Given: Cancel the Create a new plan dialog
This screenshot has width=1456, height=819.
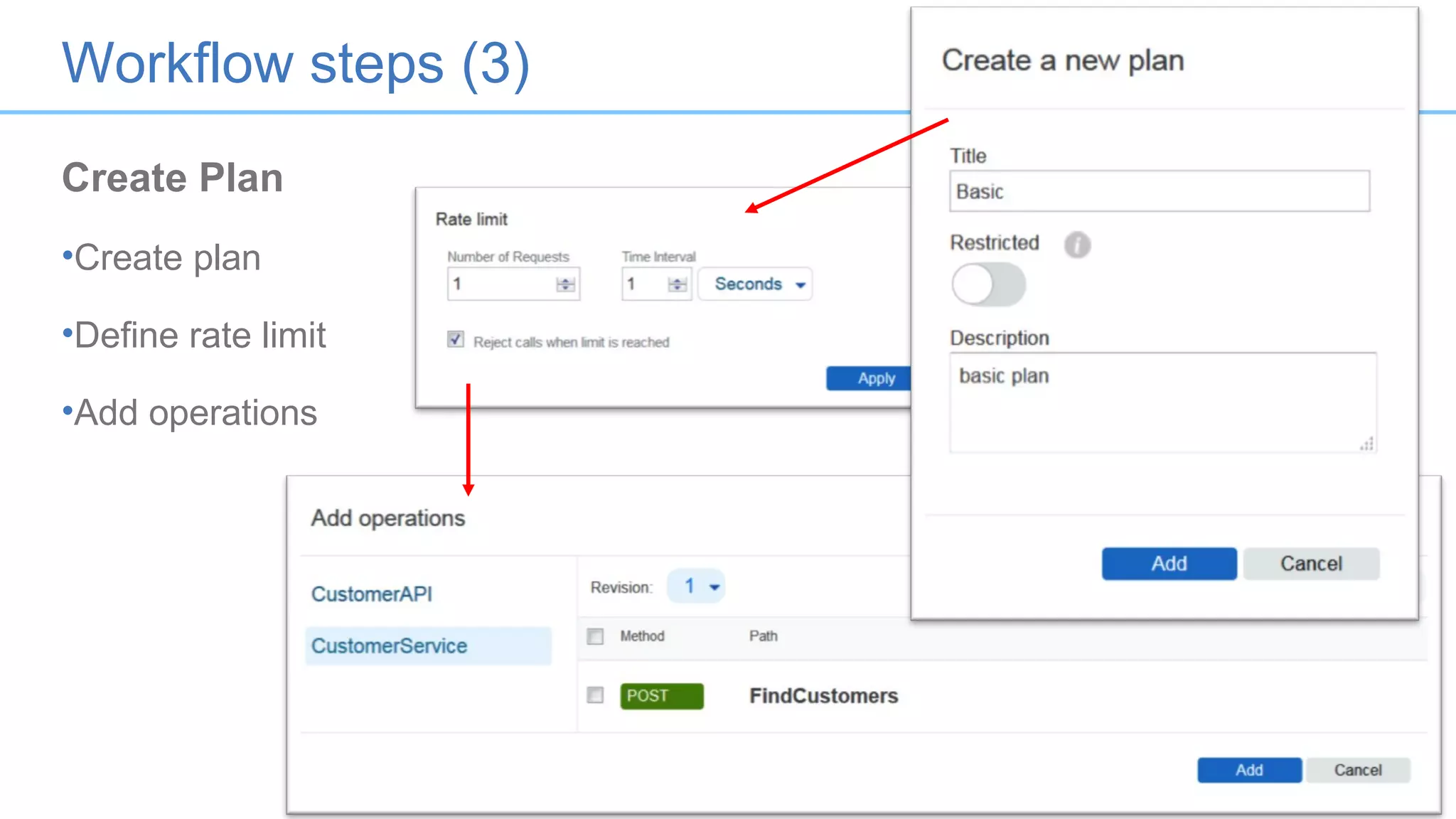Looking at the screenshot, I should coord(1311,564).
